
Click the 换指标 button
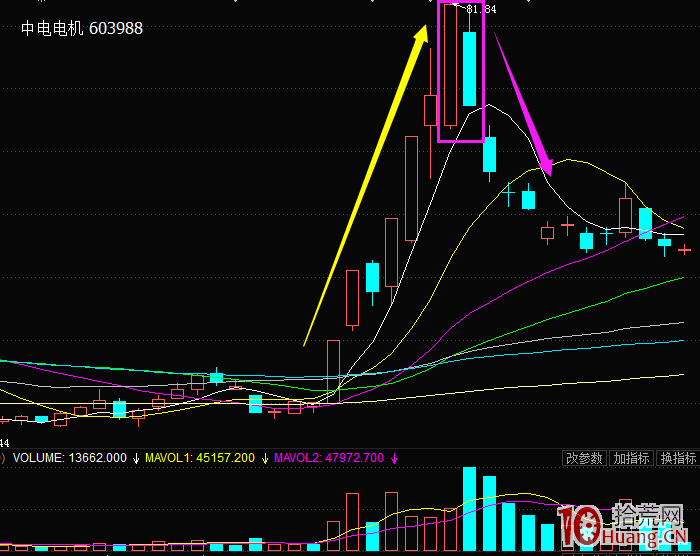click(x=679, y=458)
